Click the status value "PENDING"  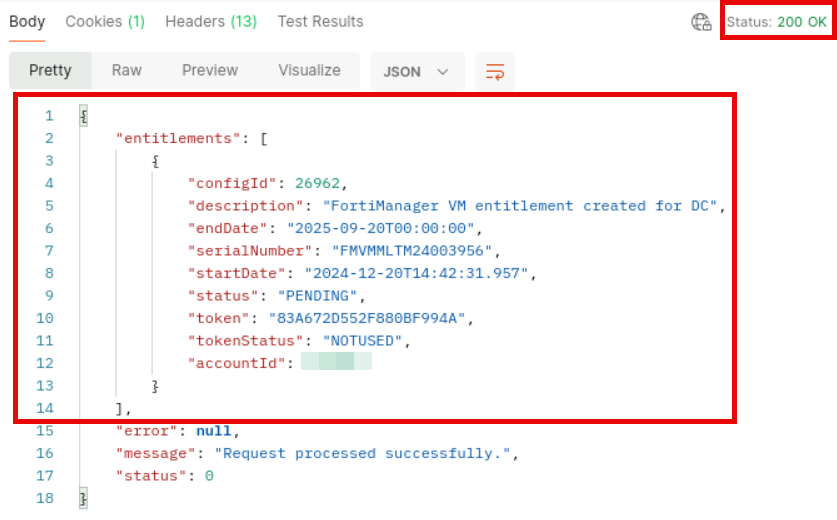(x=317, y=296)
